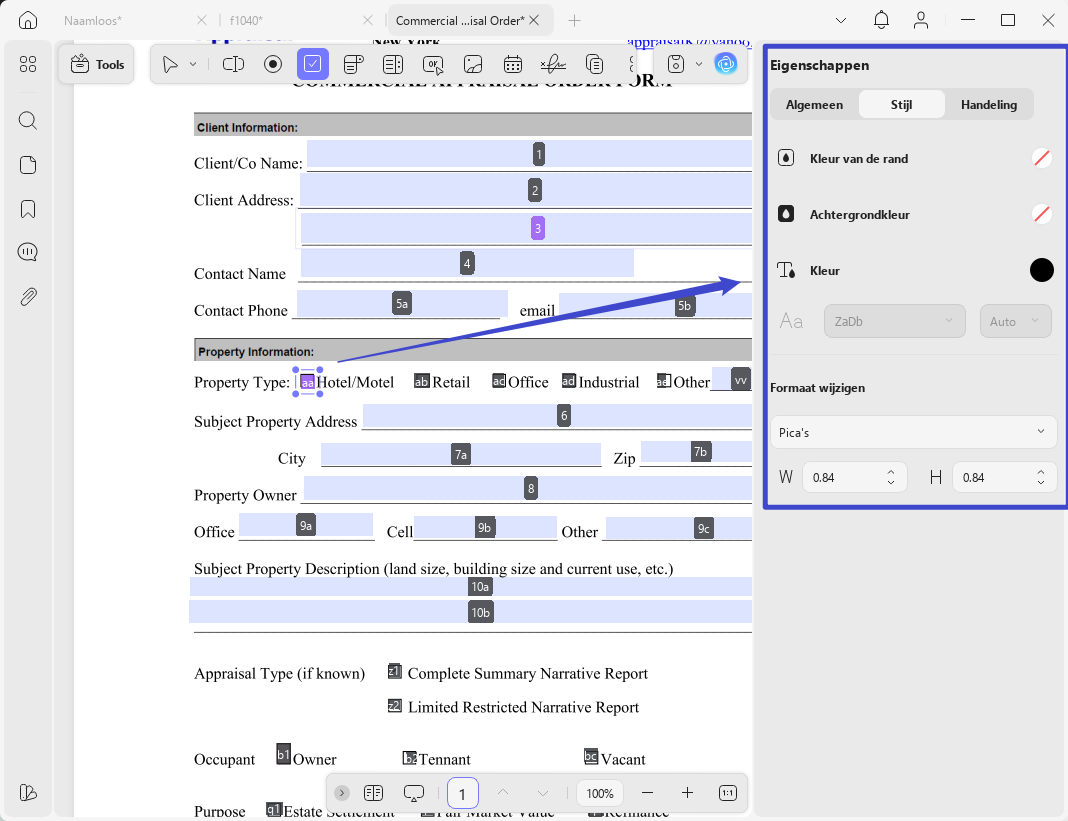Open the search magnifier in sidebar

click(28, 121)
